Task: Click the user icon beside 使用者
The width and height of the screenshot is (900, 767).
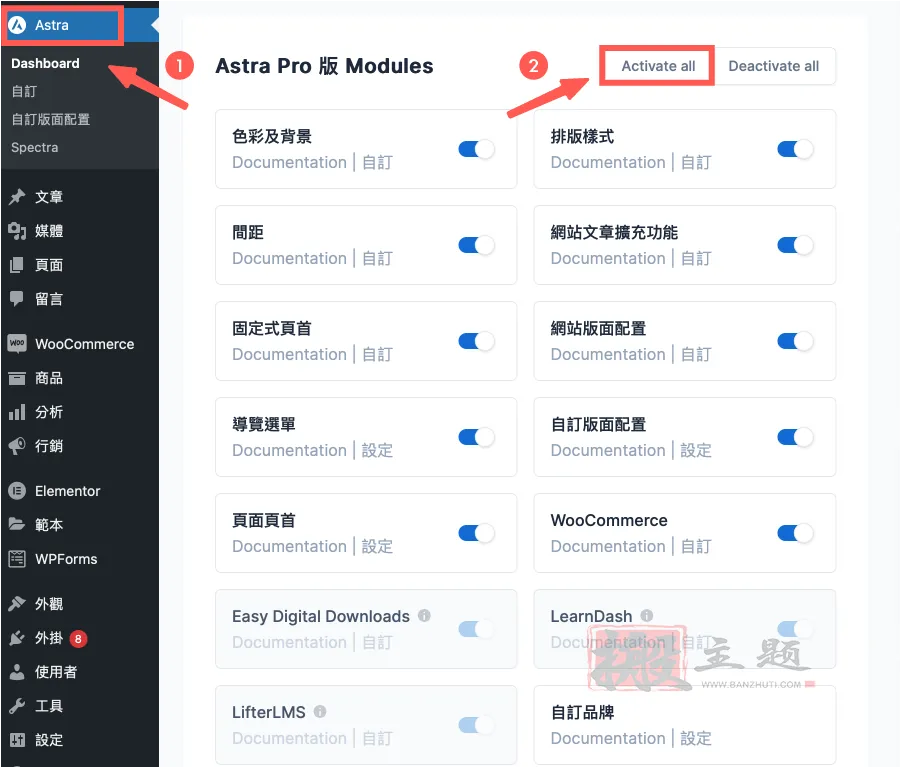Action: 17,672
